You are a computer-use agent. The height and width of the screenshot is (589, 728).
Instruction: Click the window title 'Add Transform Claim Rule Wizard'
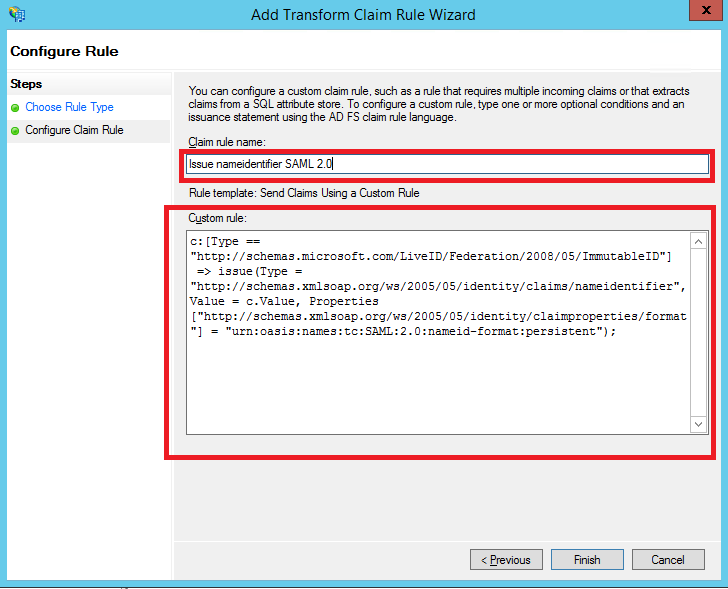[363, 15]
